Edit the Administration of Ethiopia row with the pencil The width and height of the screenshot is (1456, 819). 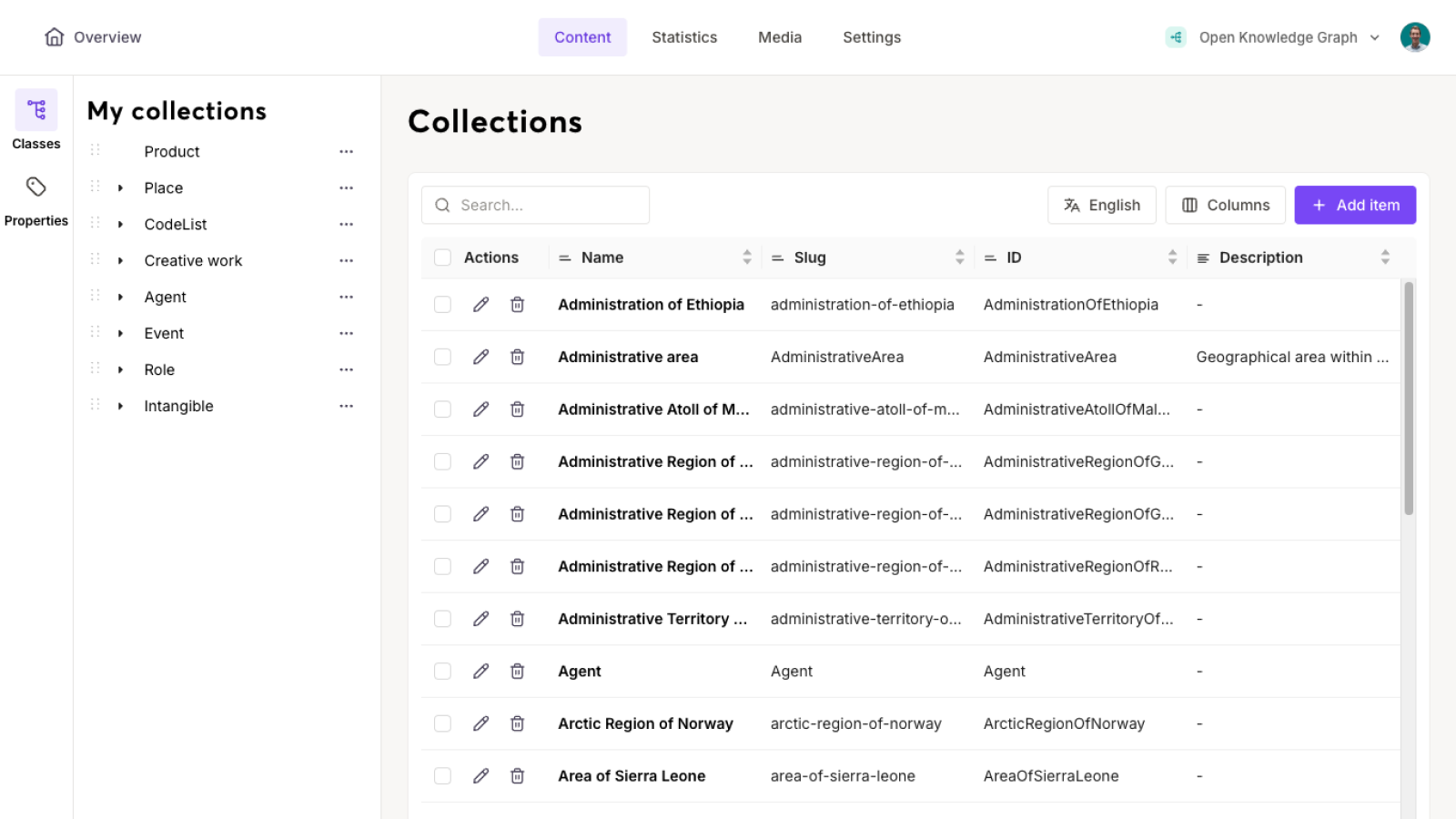click(x=480, y=305)
